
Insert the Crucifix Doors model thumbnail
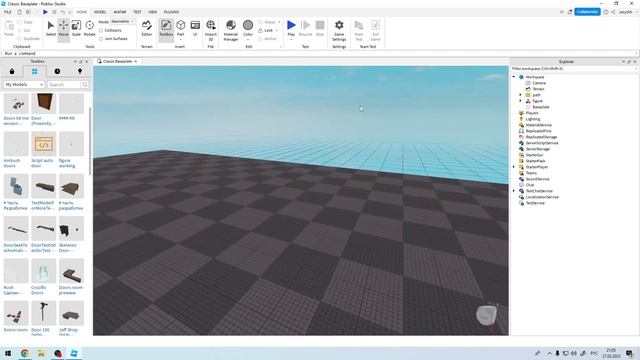(44, 271)
